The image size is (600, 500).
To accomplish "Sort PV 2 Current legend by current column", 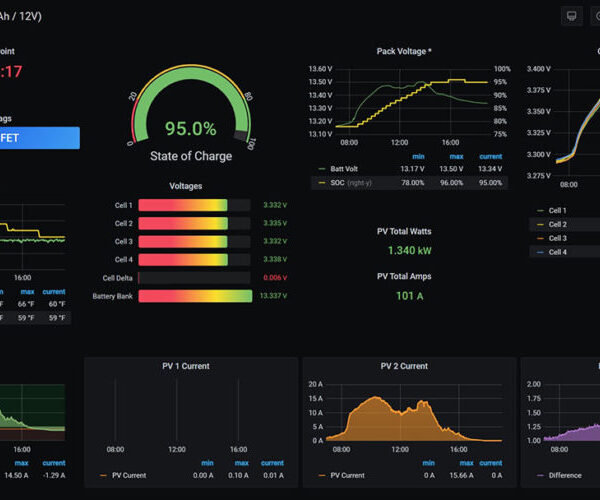I will pyautogui.click(x=490, y=463).
